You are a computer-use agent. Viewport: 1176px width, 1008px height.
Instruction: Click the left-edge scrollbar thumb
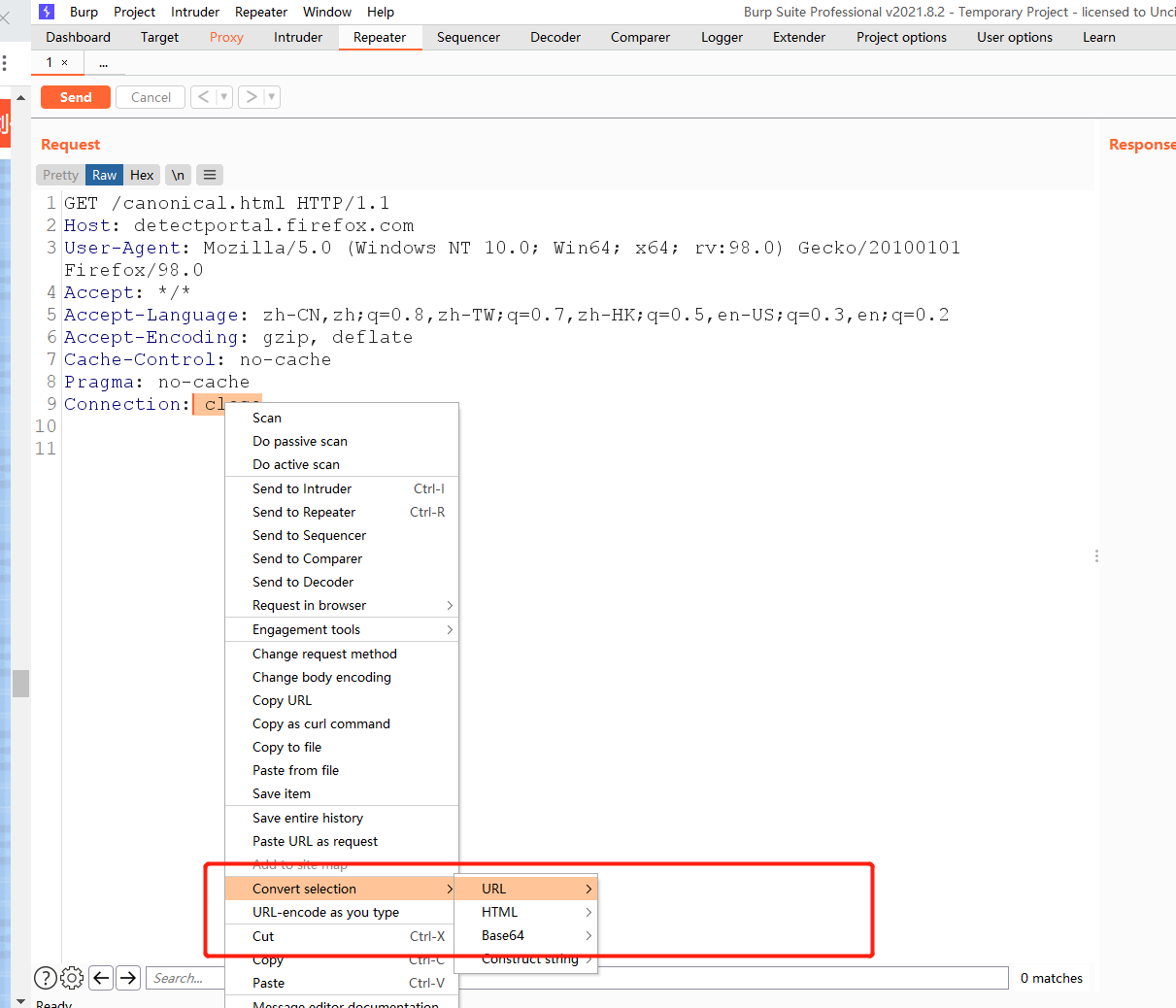[20, 684]
